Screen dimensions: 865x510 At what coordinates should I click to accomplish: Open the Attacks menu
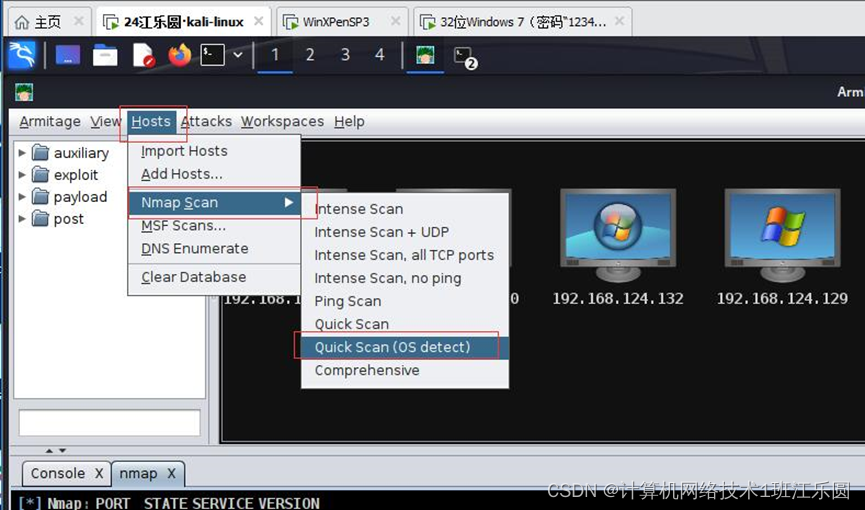pos(207,121)
